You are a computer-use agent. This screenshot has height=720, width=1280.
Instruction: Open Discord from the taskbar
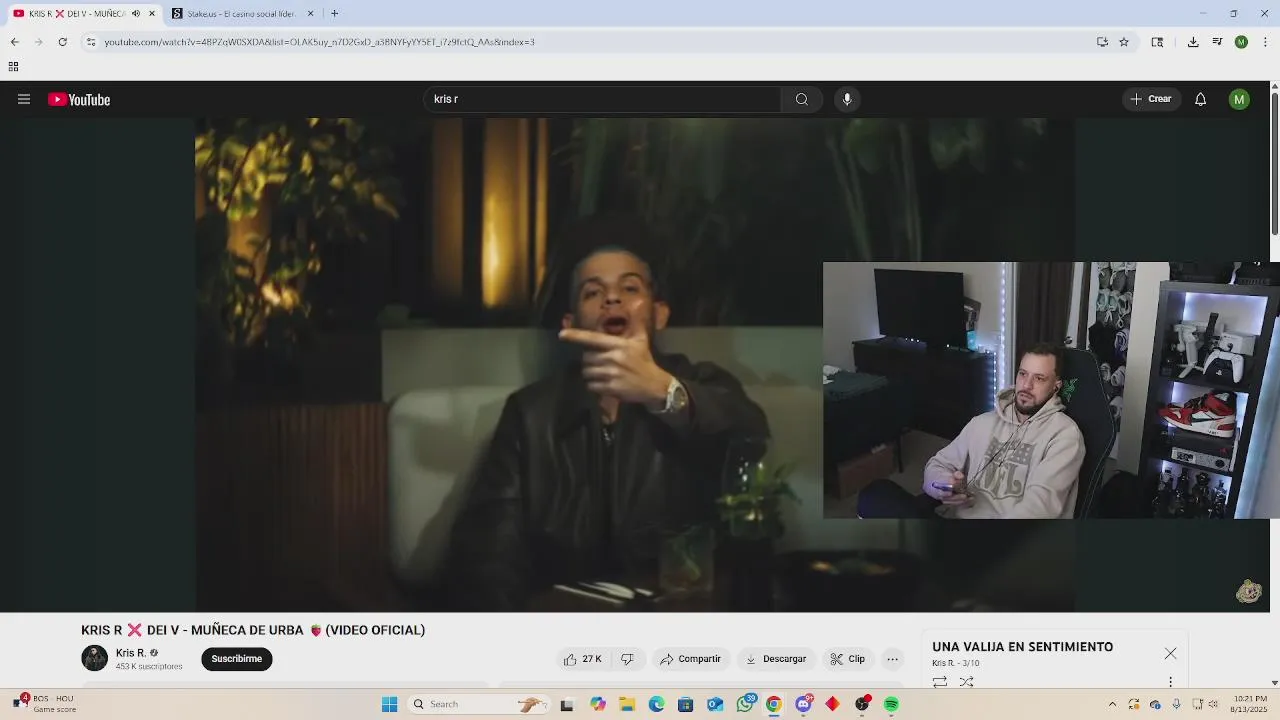(x=803, y=704)
